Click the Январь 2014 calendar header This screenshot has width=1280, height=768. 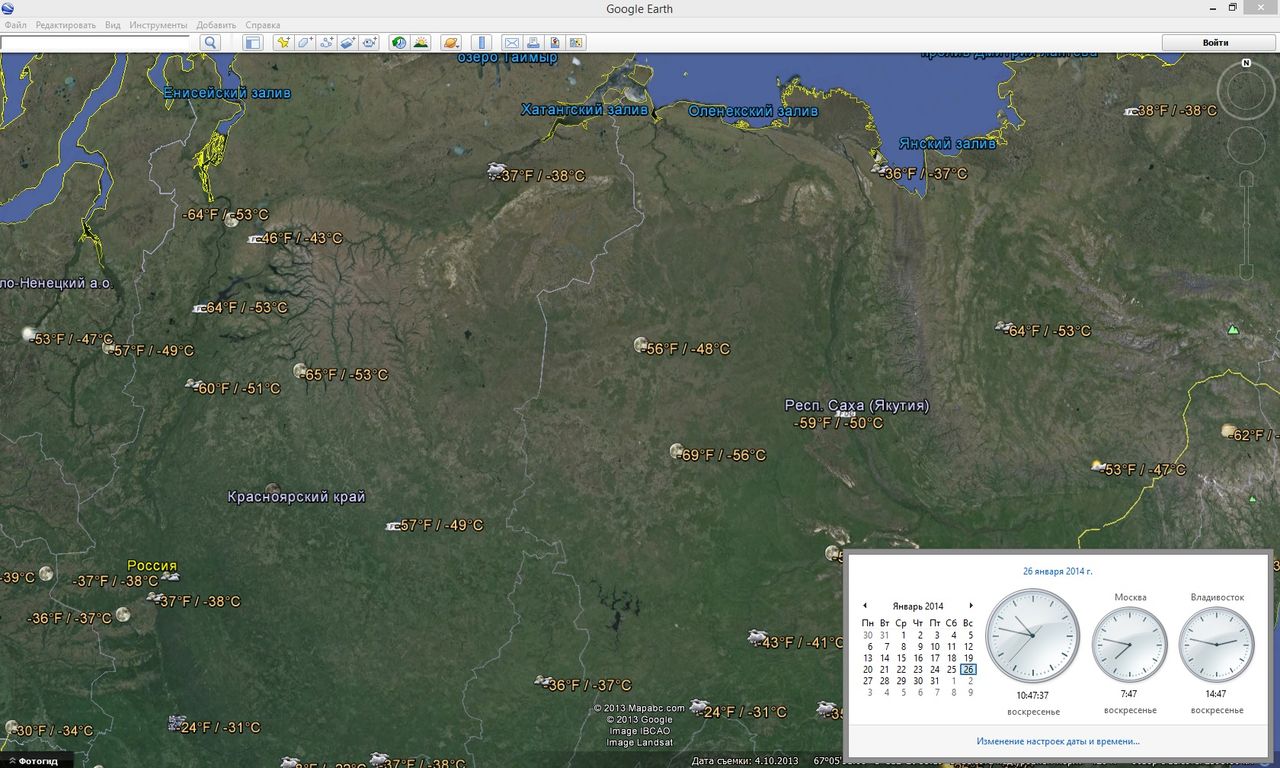[x=918, y=606]
